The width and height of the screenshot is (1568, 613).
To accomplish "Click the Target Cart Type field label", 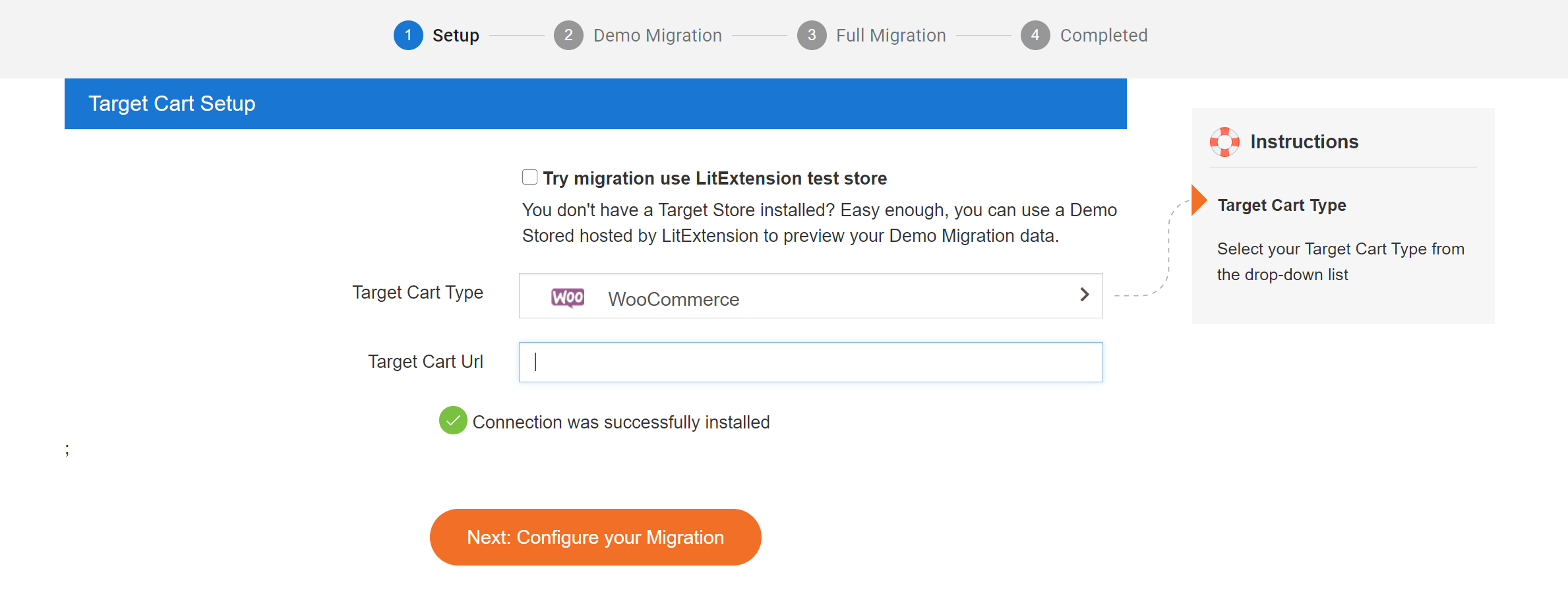I will point(417,292).
